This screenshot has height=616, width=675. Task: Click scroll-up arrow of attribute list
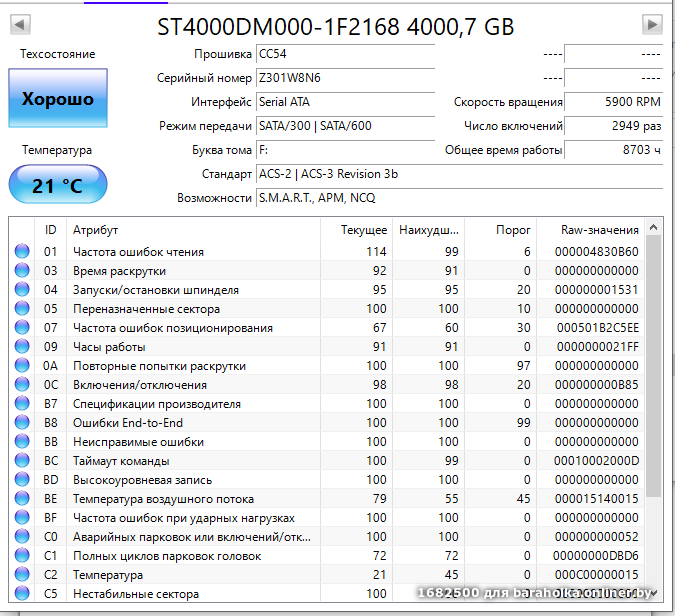[653, 227]
